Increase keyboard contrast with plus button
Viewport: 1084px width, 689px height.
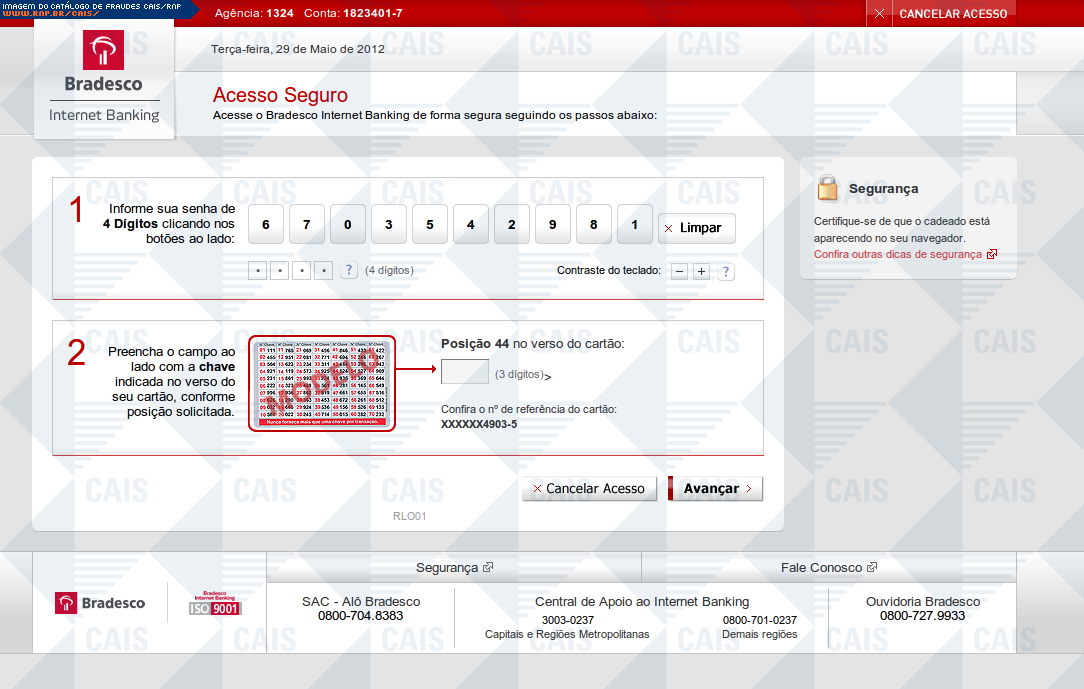click(701, 271)
